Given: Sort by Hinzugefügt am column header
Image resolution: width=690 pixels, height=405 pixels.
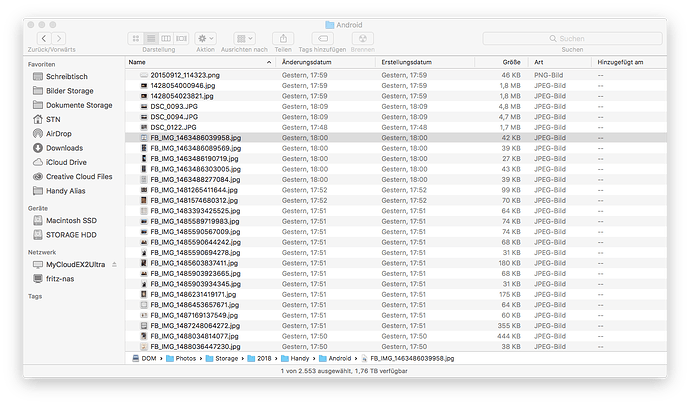Looking at the screenshot, I should (x=628, y=62).
